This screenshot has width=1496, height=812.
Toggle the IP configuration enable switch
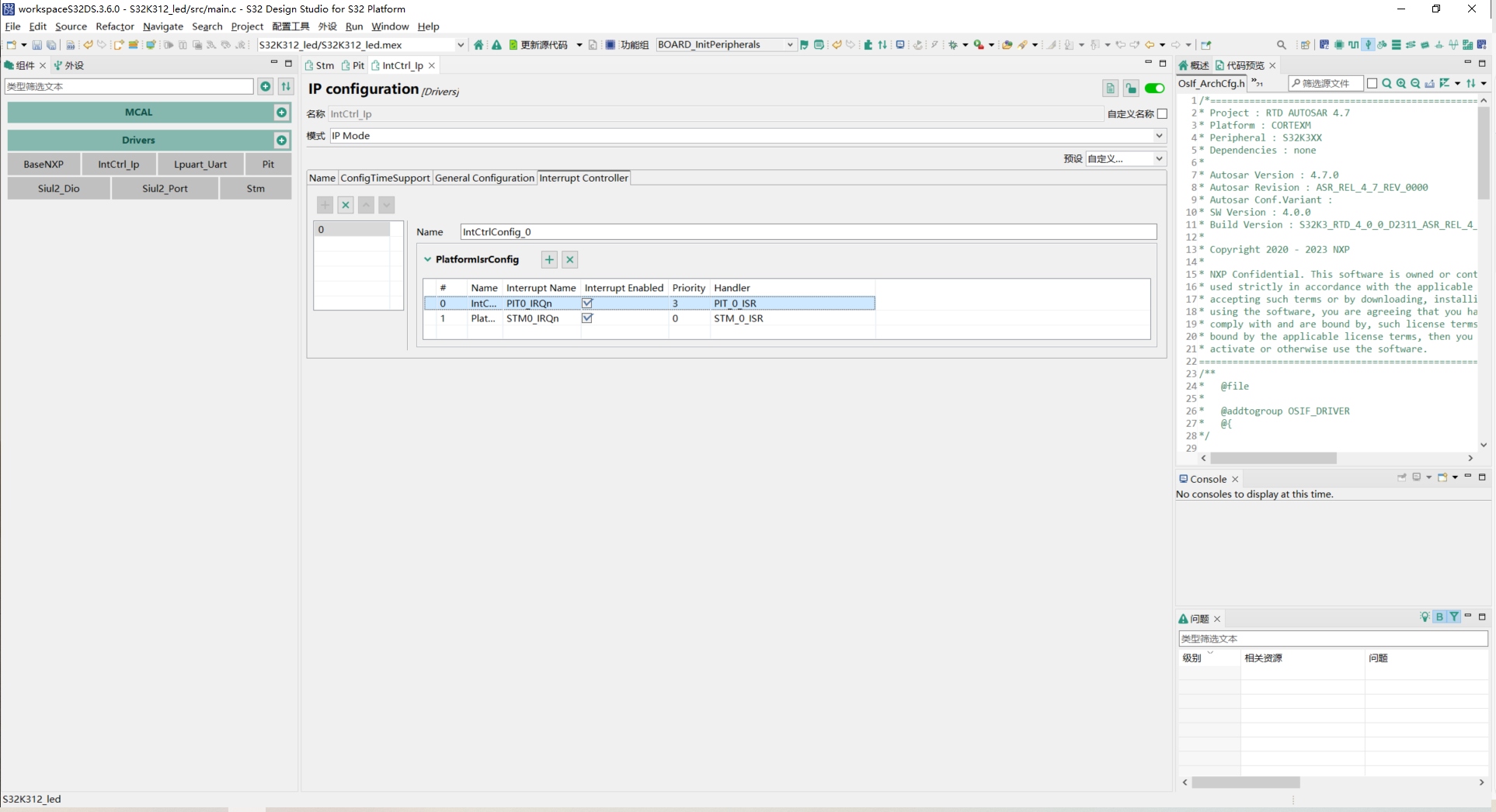coord(1155,88)
